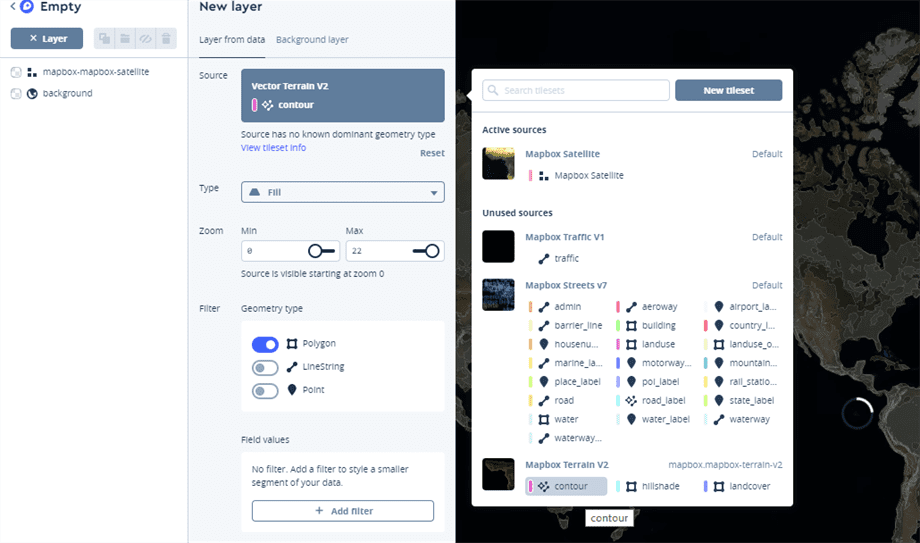Switch to Background layer tab
Viewport: 920px width, 543px height.
point(312,40)
